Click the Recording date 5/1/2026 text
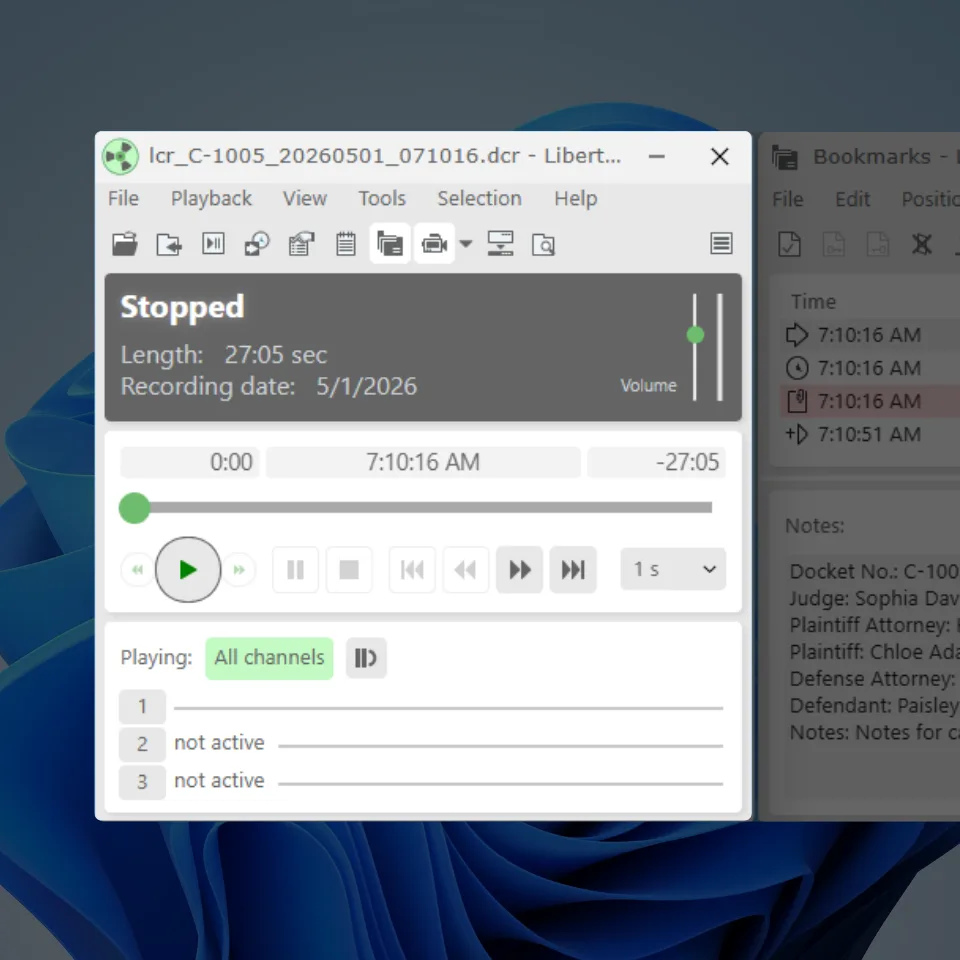 tap(269, 387)
